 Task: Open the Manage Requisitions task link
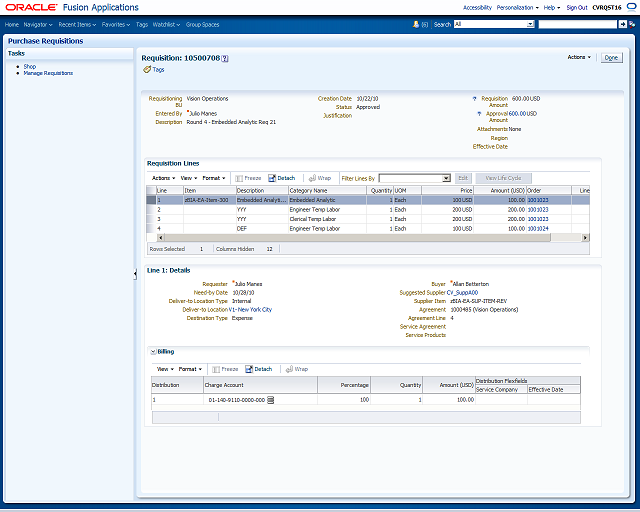coord(48,73)
